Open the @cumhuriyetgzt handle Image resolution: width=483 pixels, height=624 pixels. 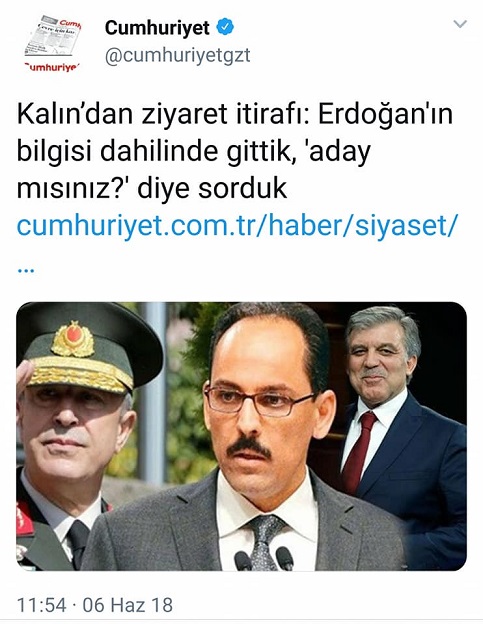(177, 55)
